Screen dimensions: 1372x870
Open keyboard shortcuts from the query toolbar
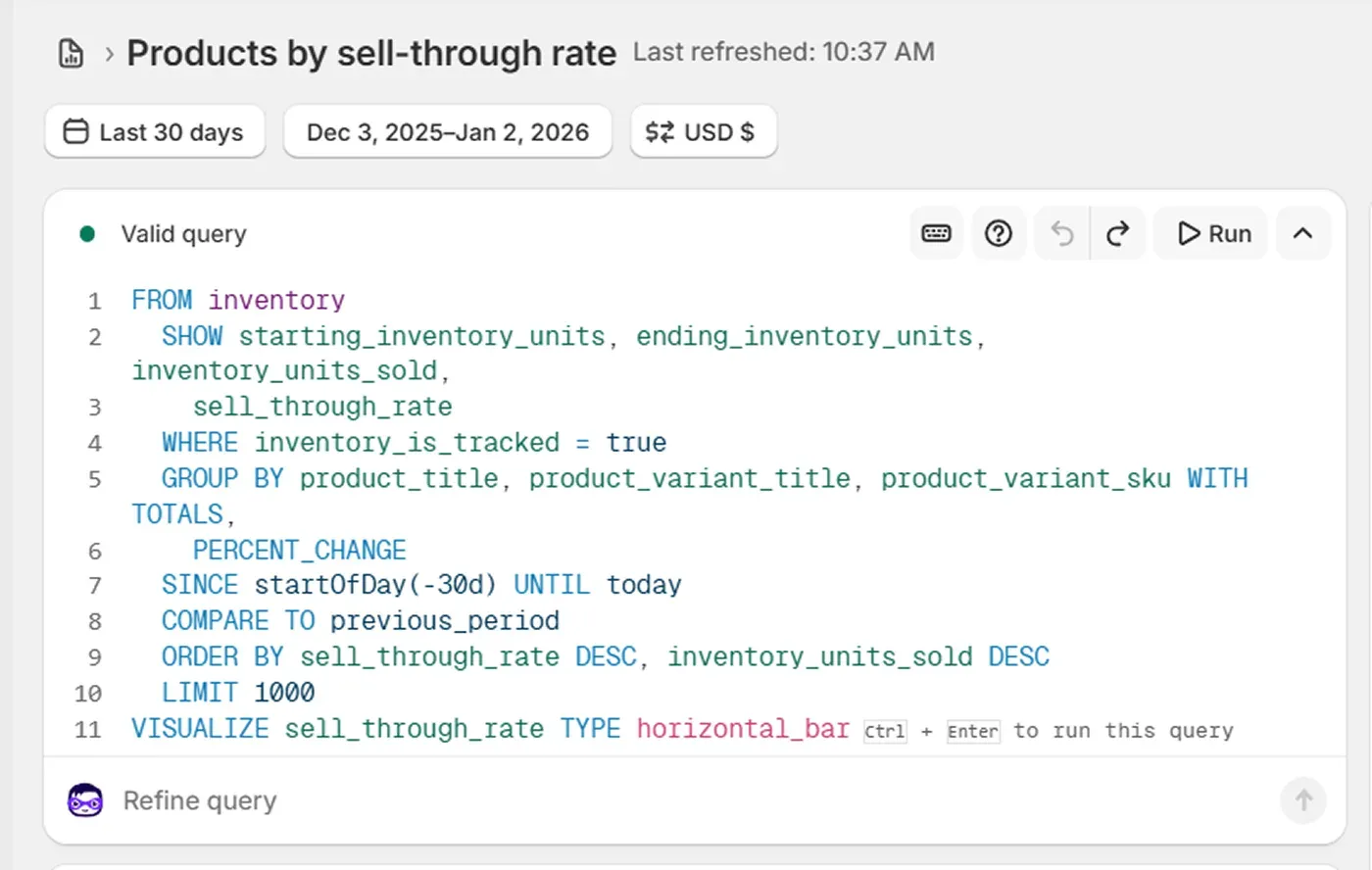tap(935, 233)
